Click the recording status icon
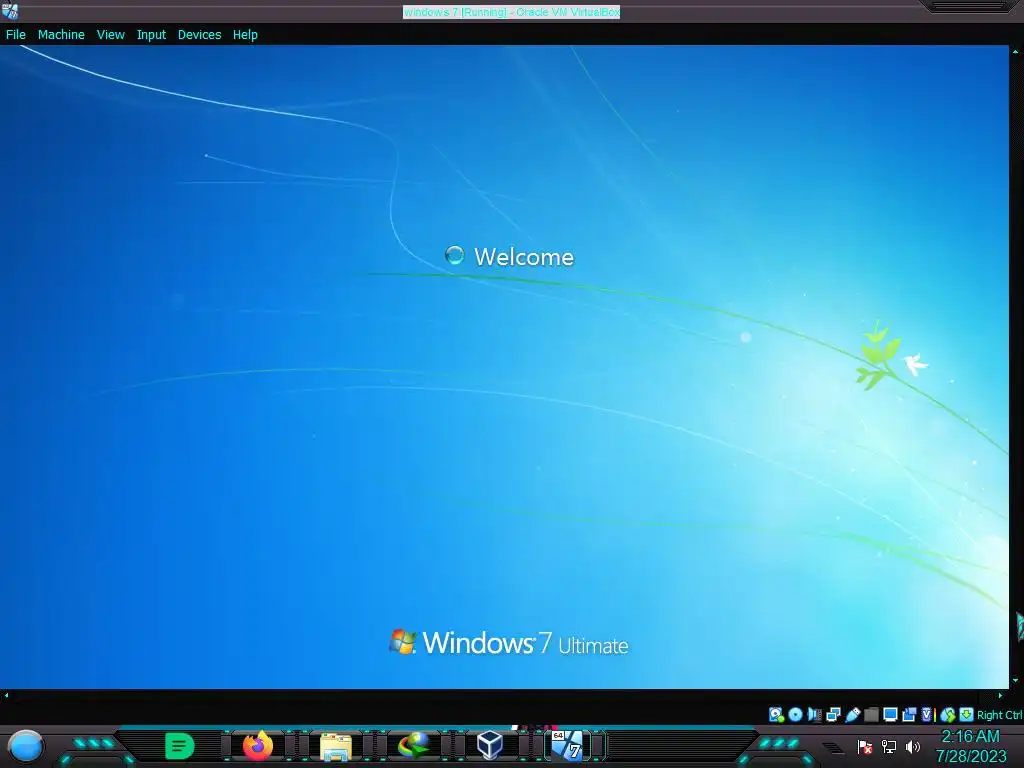The height and width of the screenshot is (768, 1024). coord(909,714)
